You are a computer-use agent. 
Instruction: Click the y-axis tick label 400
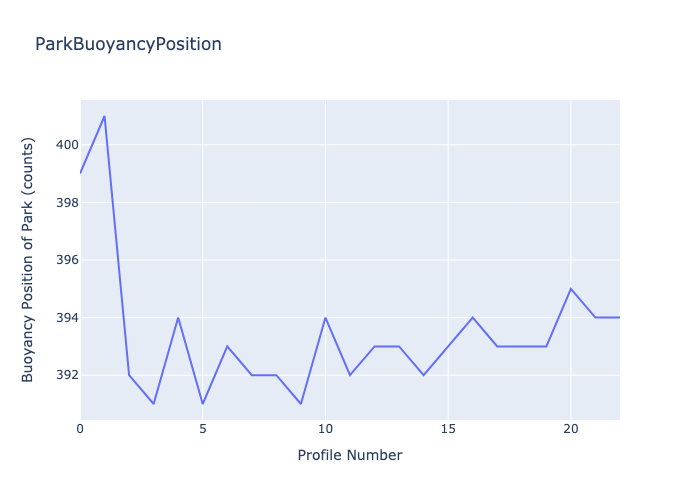coord(67,145)
